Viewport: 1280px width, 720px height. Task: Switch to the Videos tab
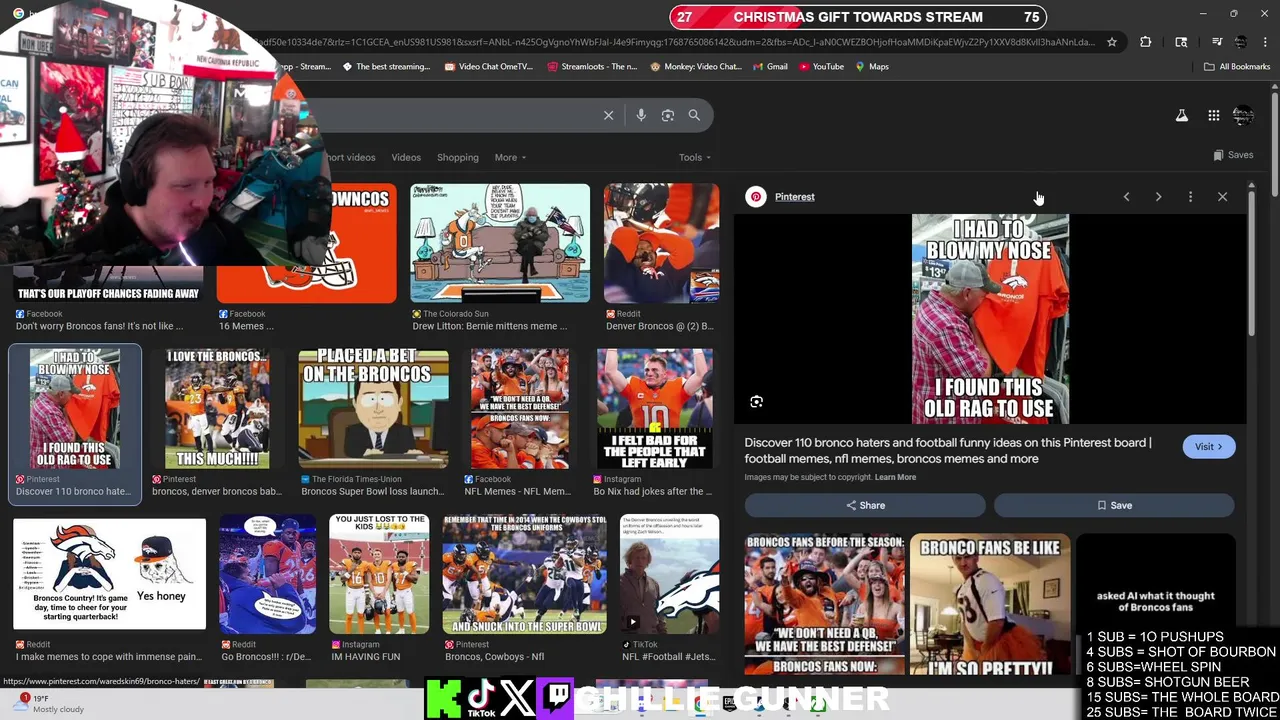click(406, 157)
